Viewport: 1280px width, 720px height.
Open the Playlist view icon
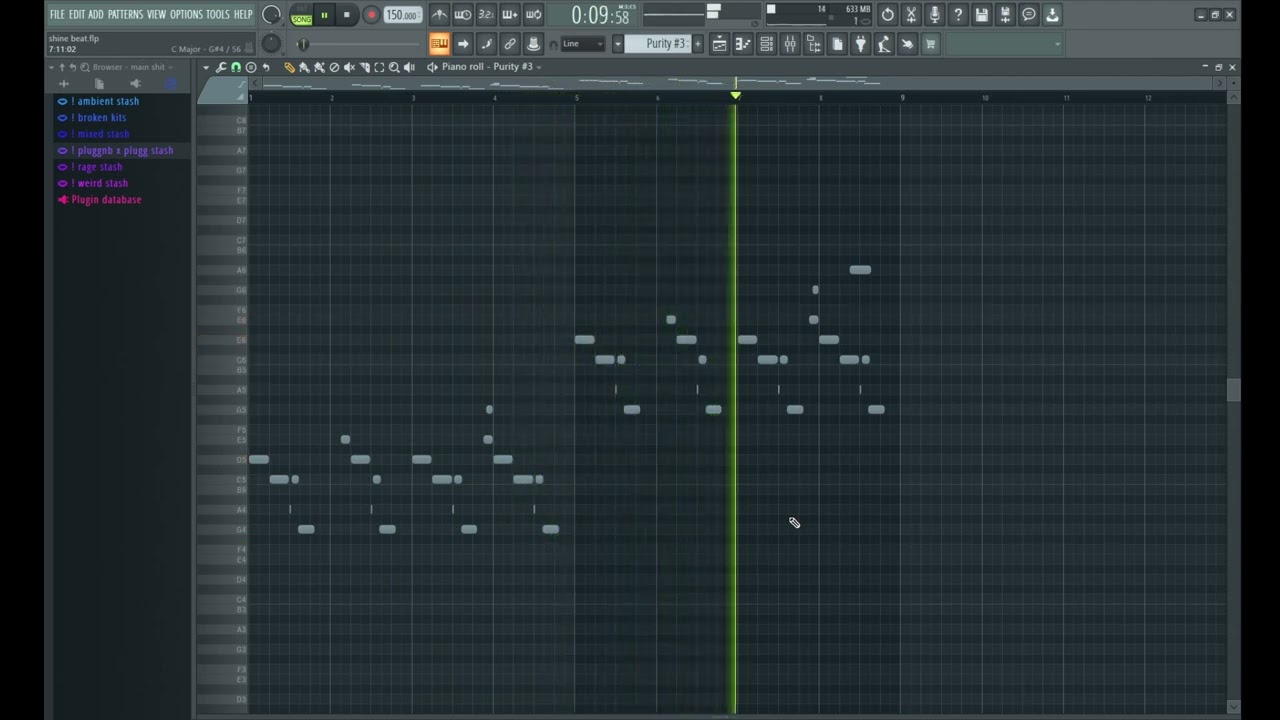click(719, 44)
